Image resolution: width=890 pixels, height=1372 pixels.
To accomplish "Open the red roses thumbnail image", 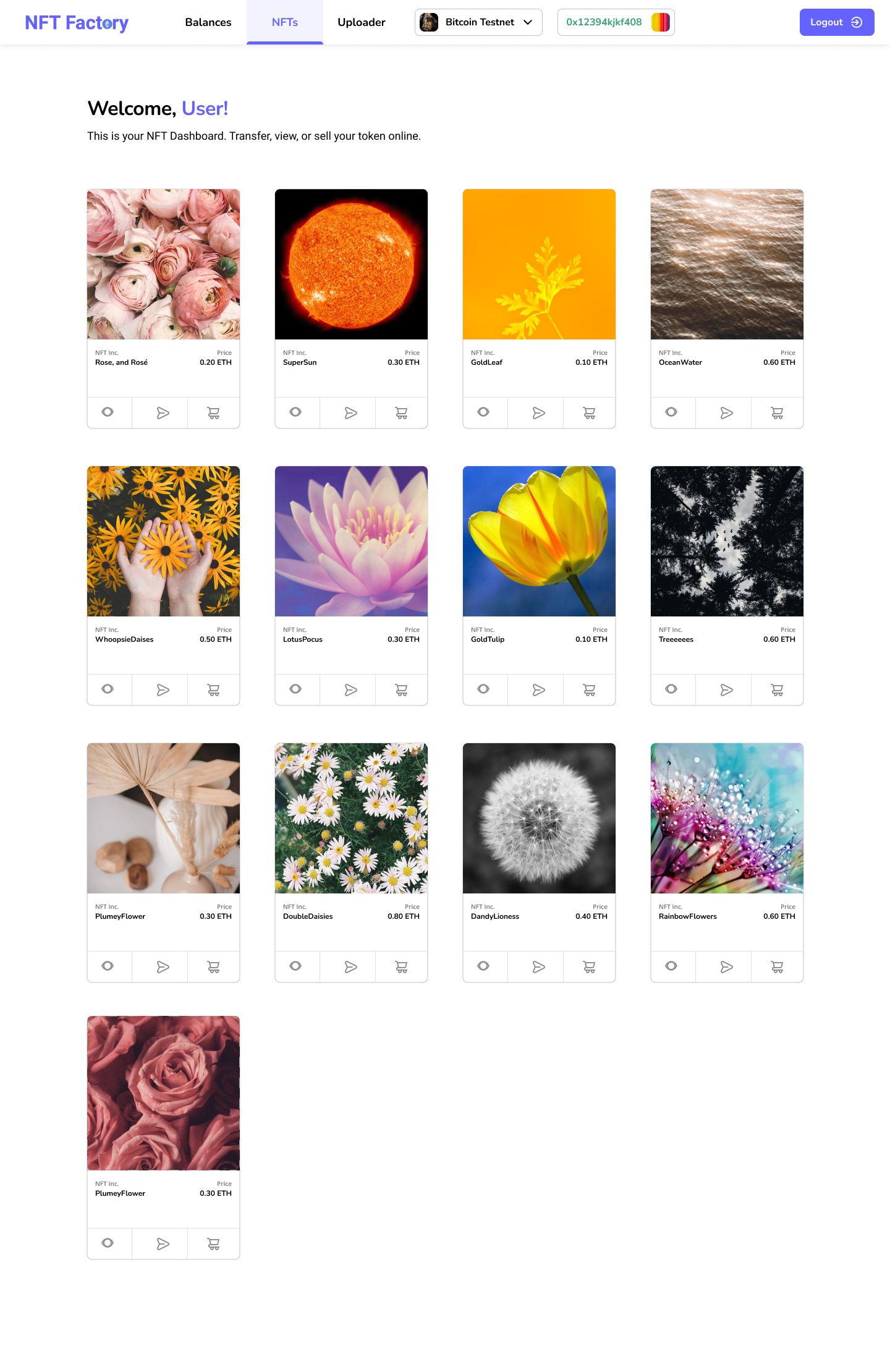I will (163, 1093).
